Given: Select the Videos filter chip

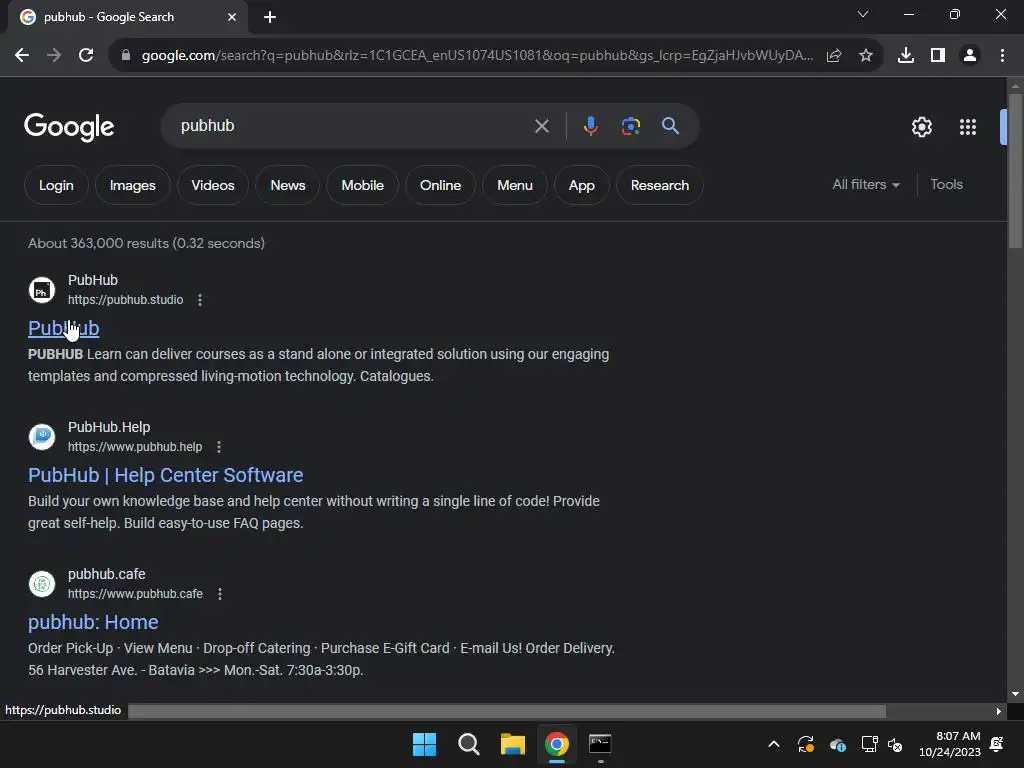Looking at the screenshot, I should click(213, 185).
